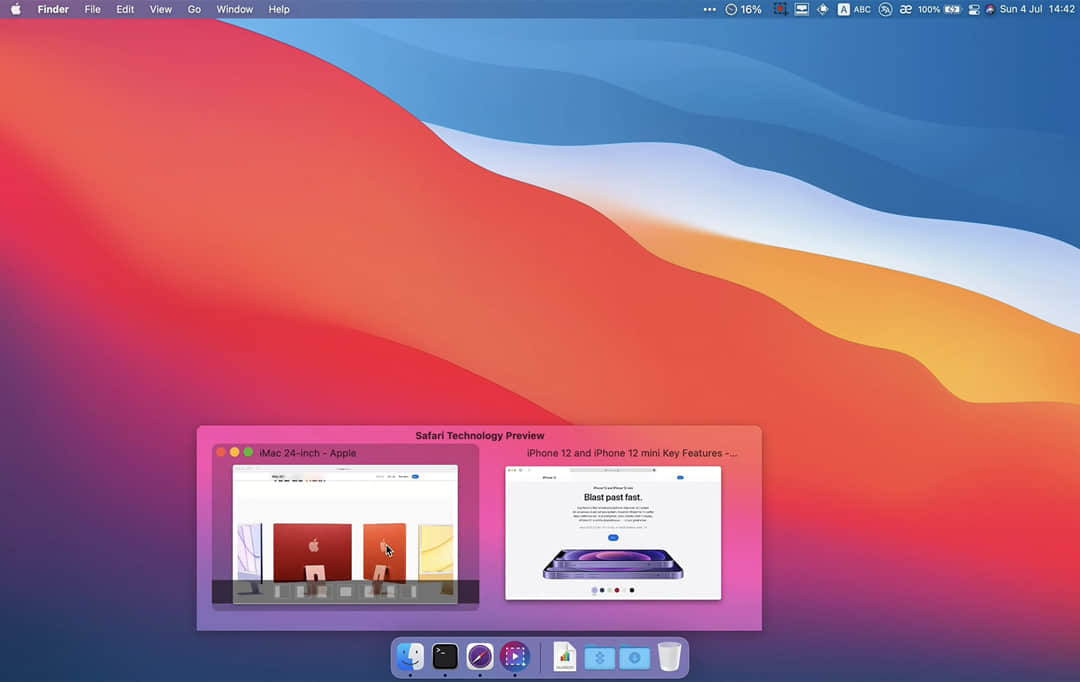
Task: Open the Go menu
Action: click(194, 9)
